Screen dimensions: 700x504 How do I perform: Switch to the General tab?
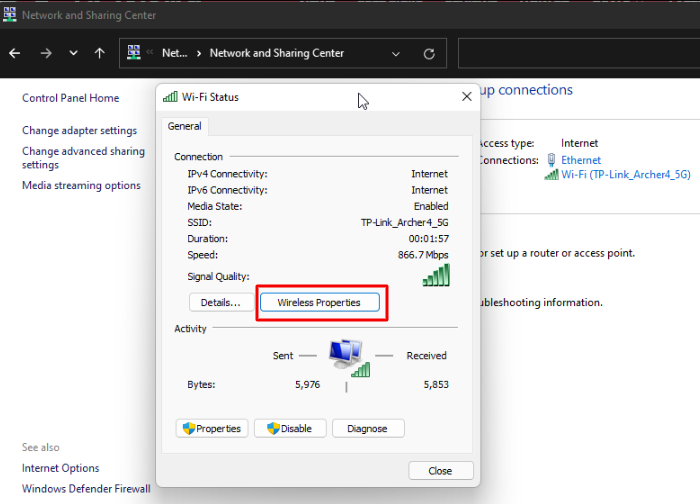tap(184, 126)
